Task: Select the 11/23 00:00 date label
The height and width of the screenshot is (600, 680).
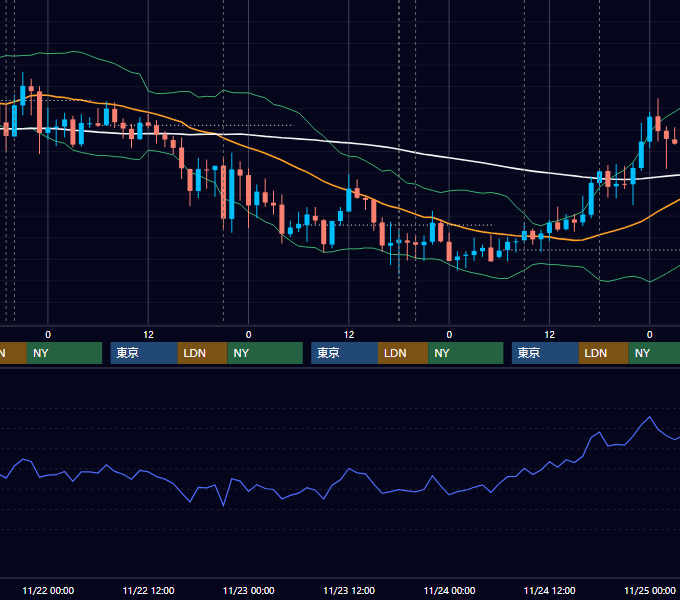Action: [248, 590]
